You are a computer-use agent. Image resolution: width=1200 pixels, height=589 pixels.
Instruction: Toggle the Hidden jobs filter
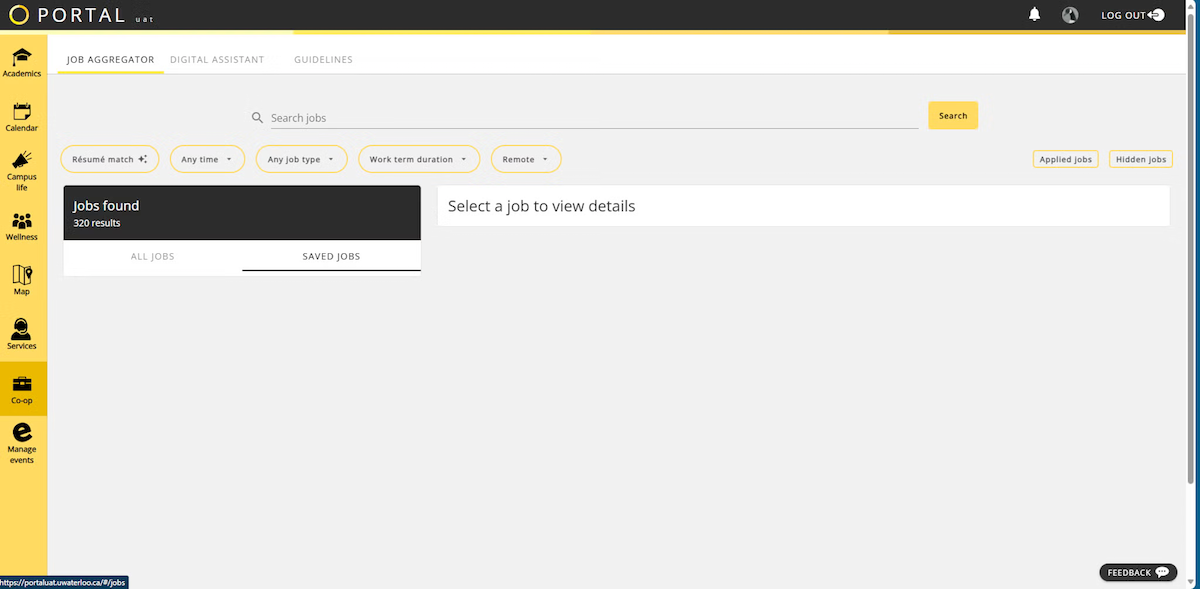tap(1140, 158)
